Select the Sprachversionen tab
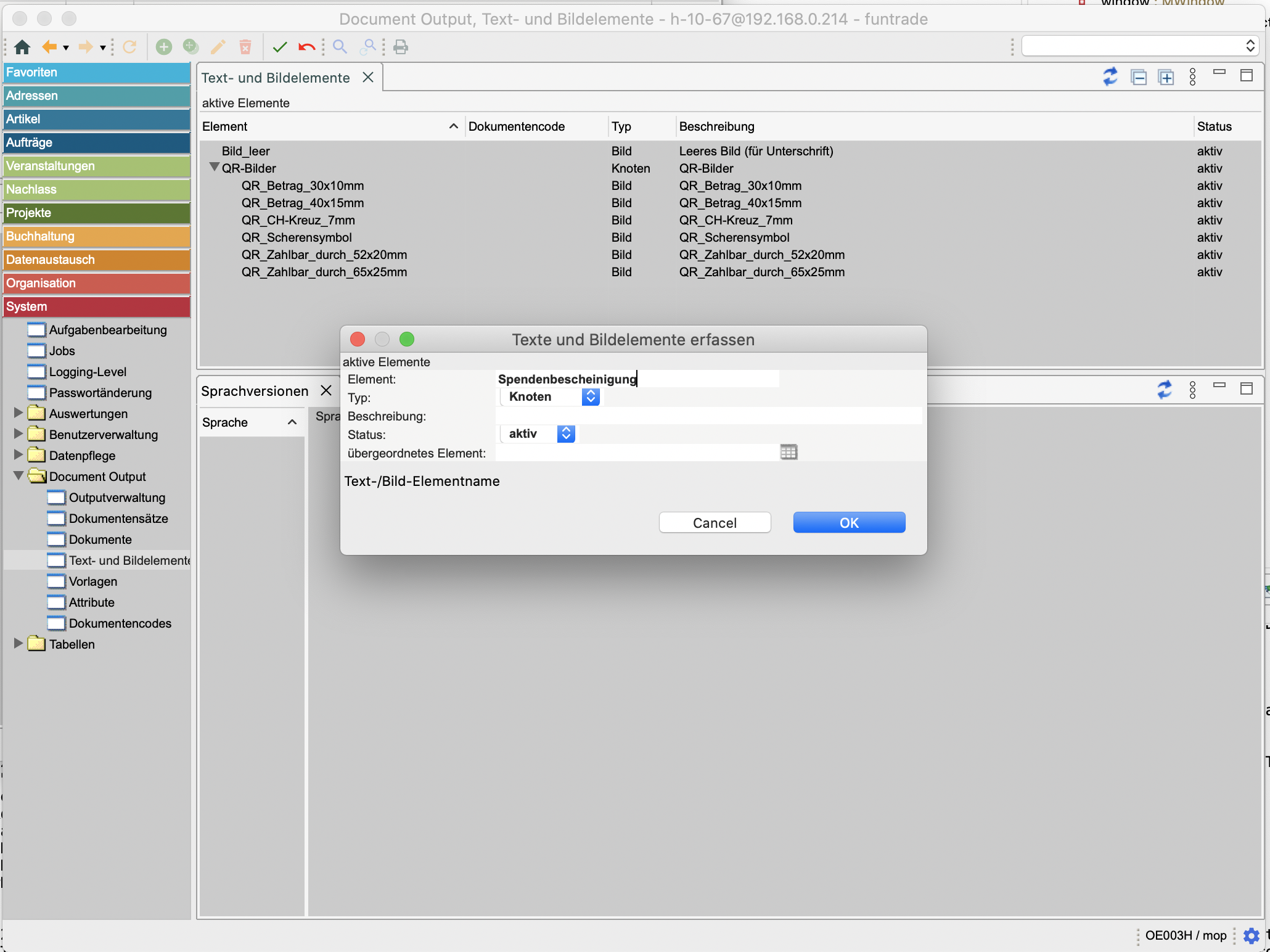 point(255,391)
